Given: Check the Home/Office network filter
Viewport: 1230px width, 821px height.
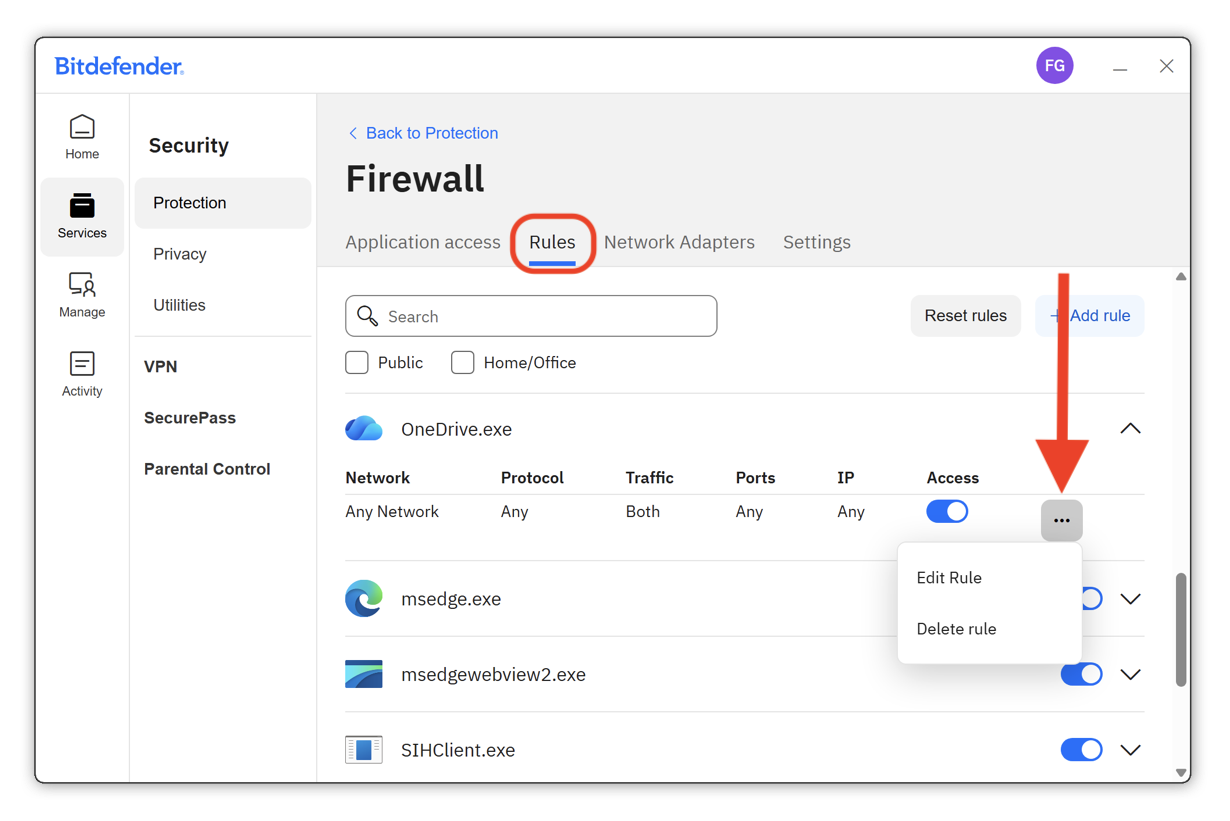Looking at the screenshot, I should pos(462,363).
